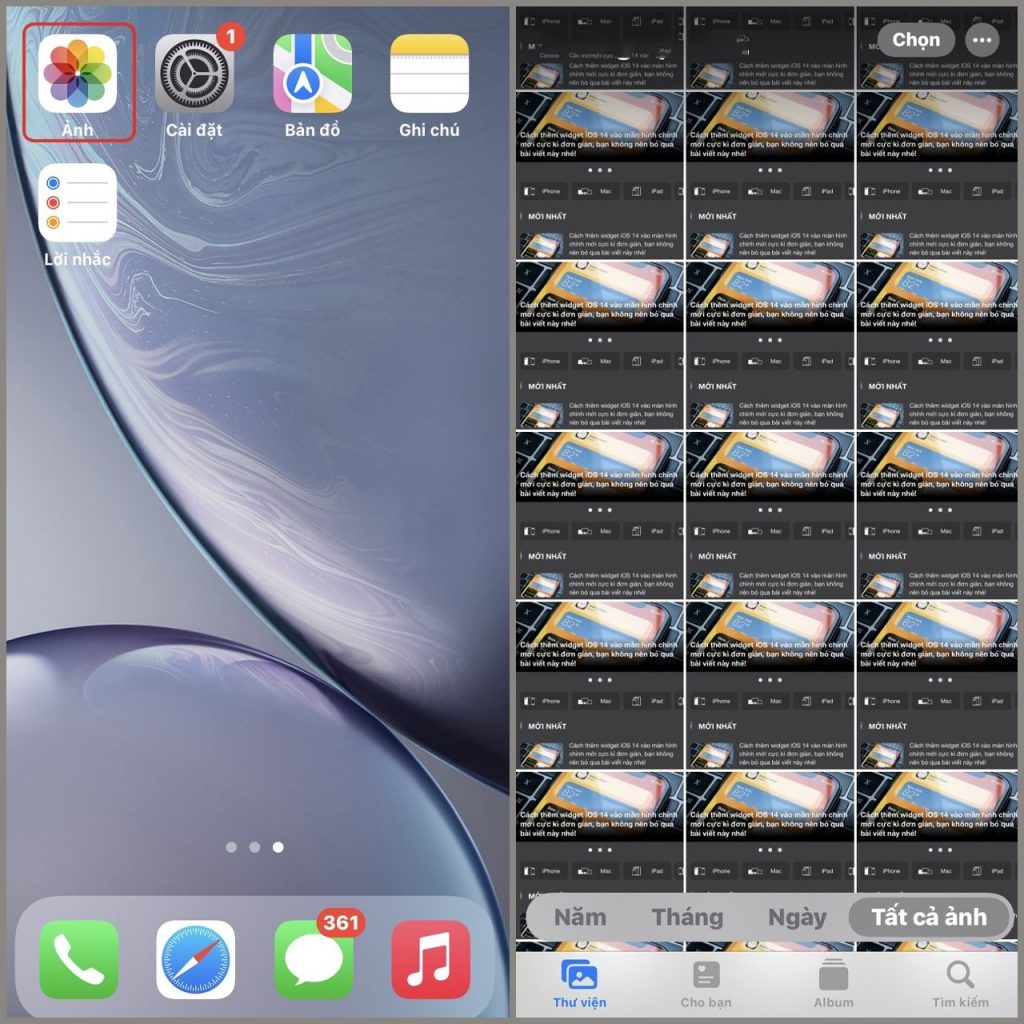
Task: Open Messages app with 361 badge
Action: 313,959
